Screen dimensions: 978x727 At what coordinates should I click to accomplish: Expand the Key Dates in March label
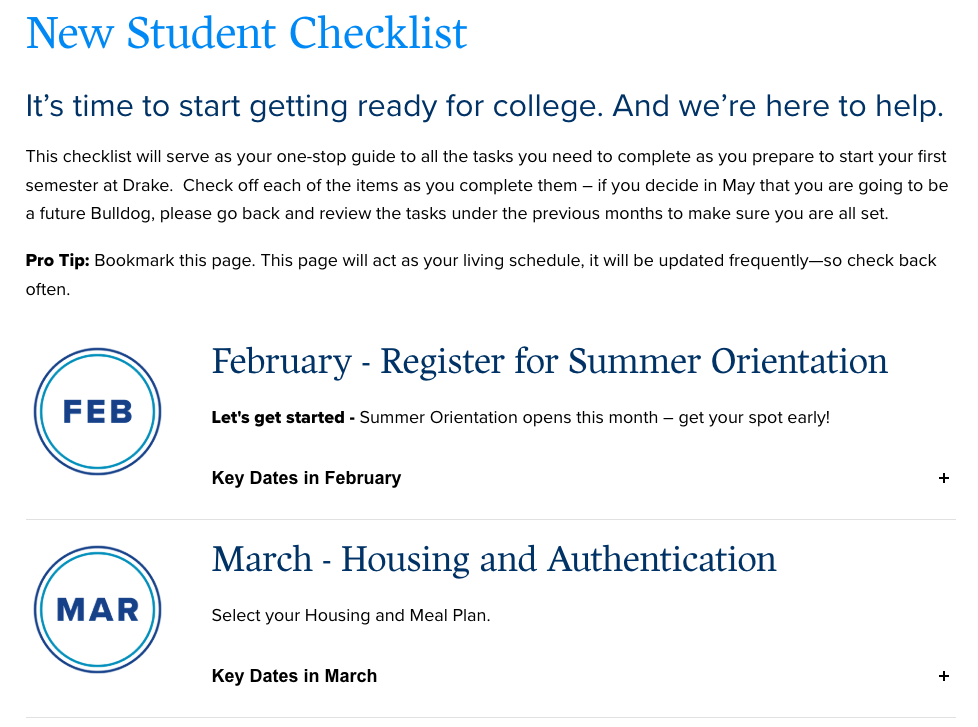click(294, 676)
